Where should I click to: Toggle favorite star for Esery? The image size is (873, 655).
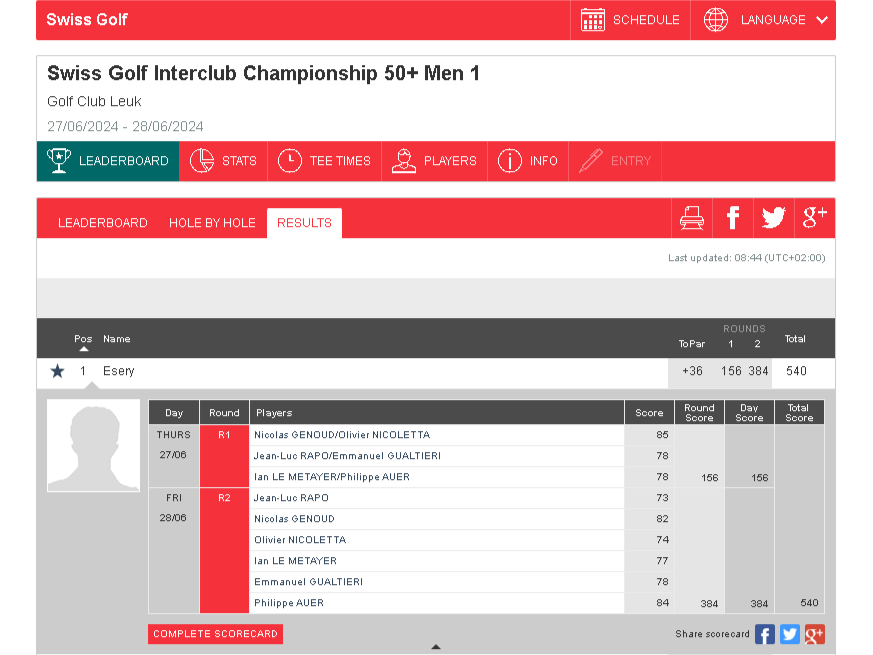[x=57, y=371]
